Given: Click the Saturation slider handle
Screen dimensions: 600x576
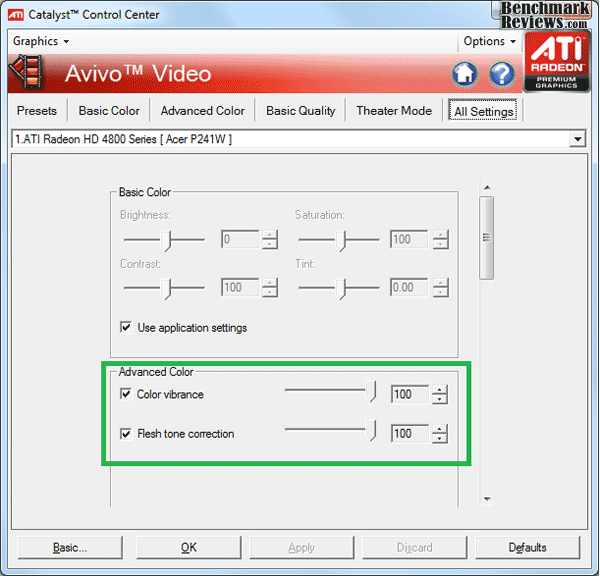Looking at the screenshot, I should 341,241.
